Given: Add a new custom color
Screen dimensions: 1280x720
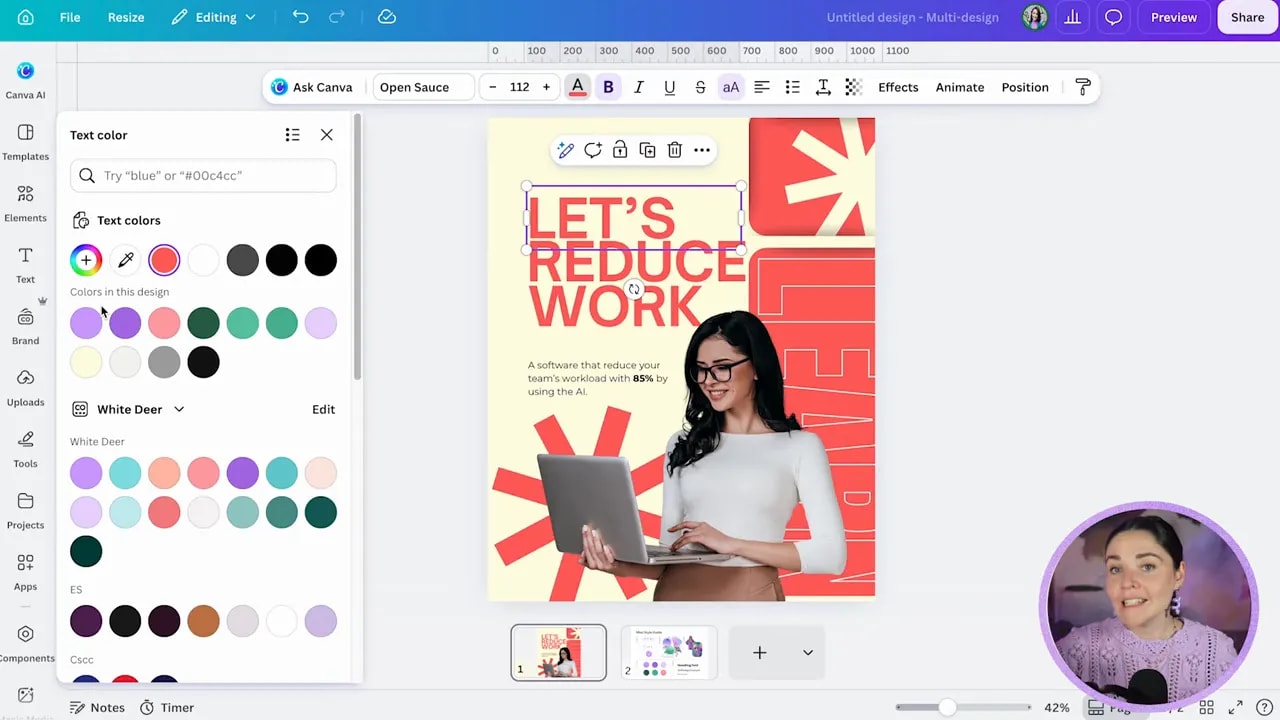Looking at the screenshot, I should 86,260.
